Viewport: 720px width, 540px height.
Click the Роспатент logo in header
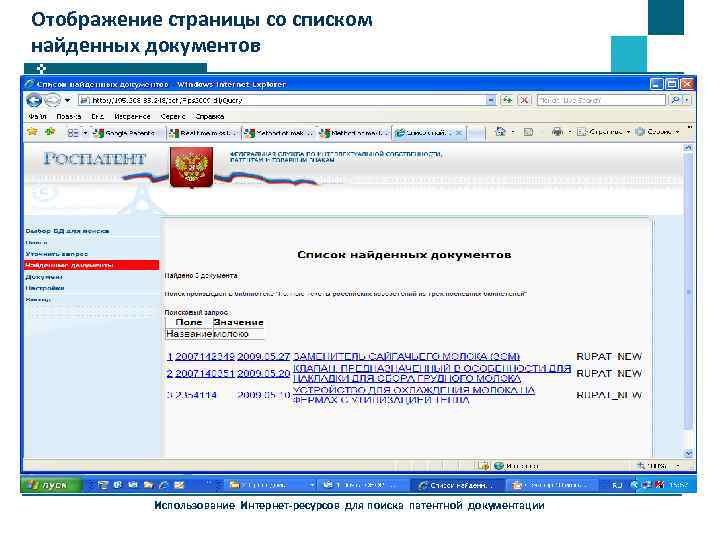click(95, 159)
